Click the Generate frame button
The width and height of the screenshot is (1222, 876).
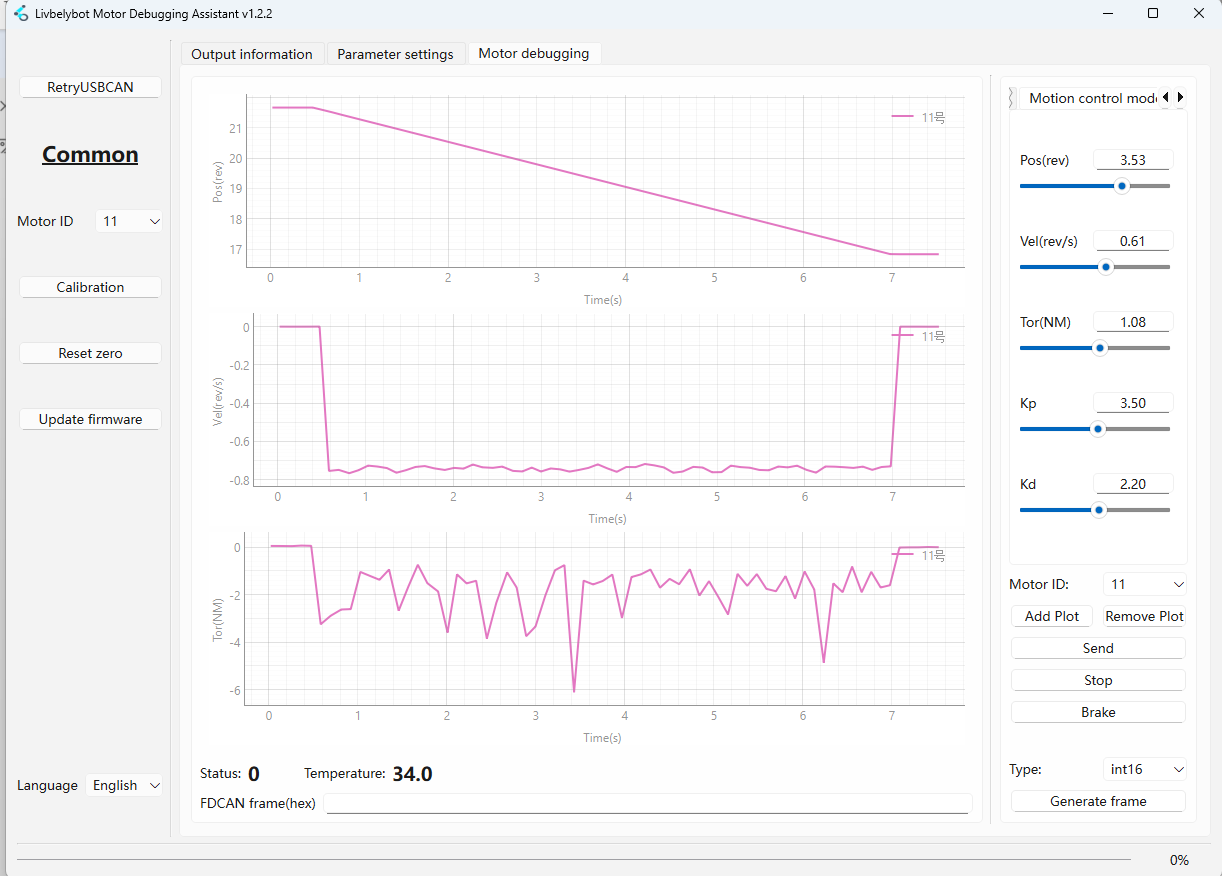1098,801
